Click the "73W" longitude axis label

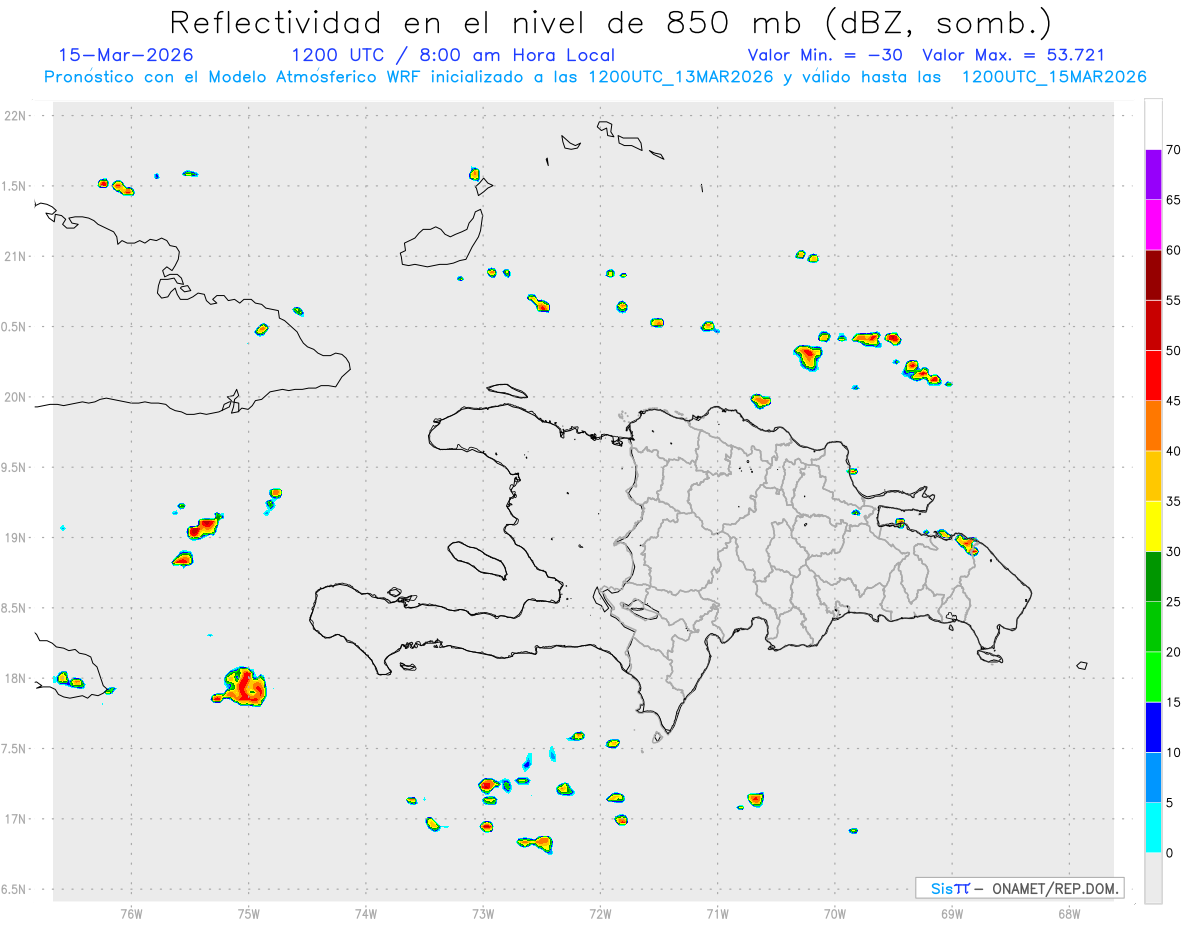tap(483, 913)
